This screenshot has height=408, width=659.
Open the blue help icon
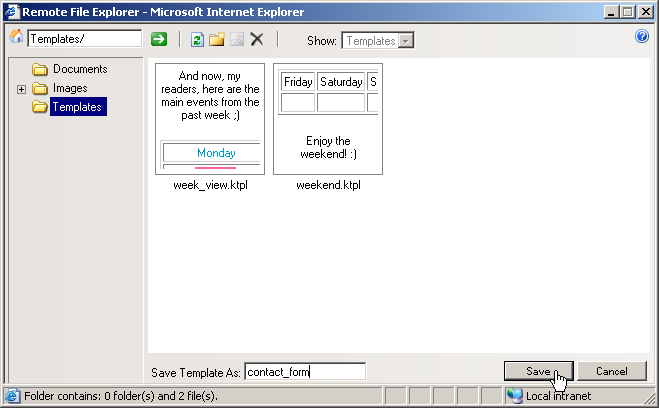[643, 37]
